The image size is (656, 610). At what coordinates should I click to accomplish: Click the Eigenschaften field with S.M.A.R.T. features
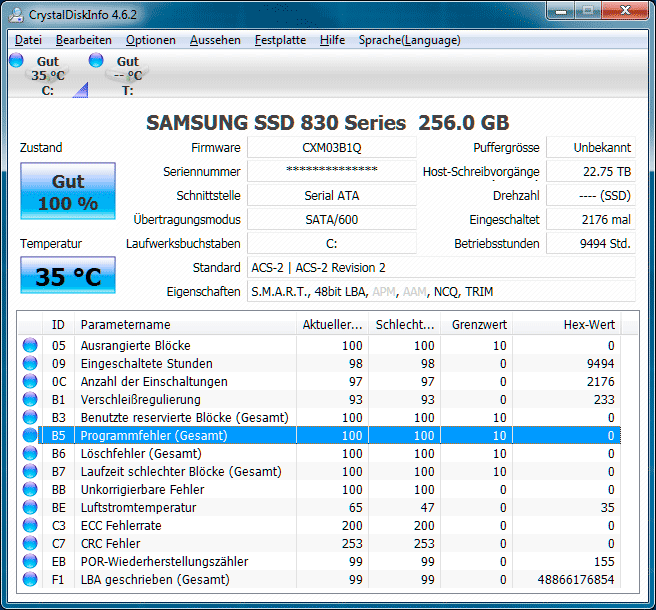tap(441, 292)
